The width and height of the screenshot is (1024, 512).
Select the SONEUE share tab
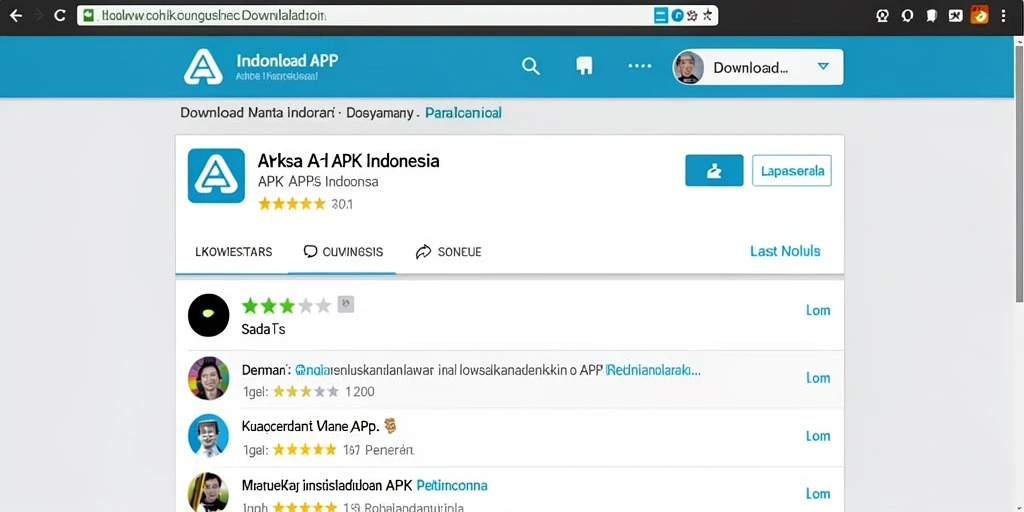(x=449, y=252)
